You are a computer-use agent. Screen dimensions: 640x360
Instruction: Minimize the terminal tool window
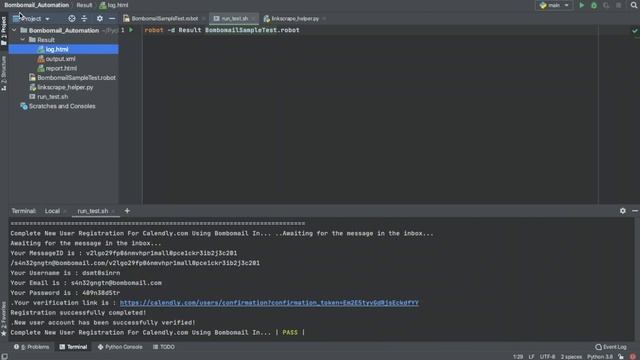(x=635, y=211)
